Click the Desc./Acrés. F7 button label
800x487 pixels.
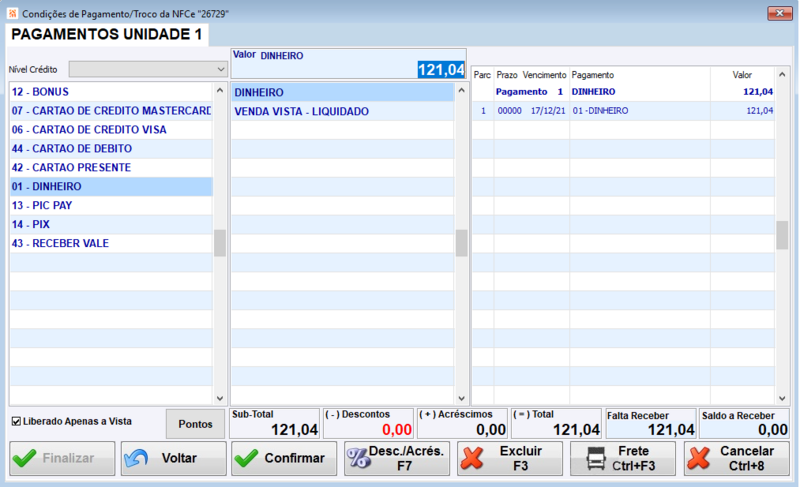[406, 458]
